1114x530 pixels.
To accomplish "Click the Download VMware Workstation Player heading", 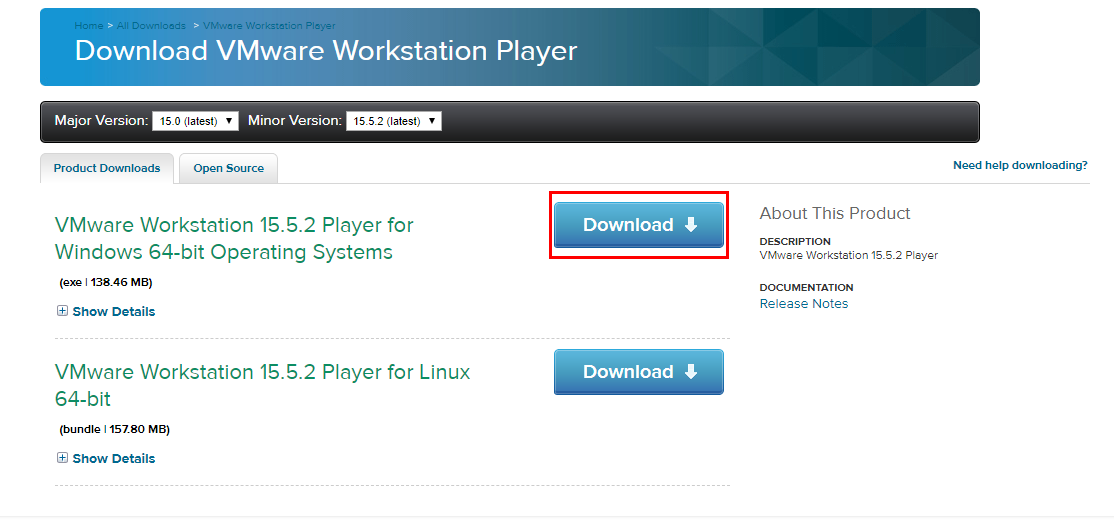I will (x=325, y=51).
